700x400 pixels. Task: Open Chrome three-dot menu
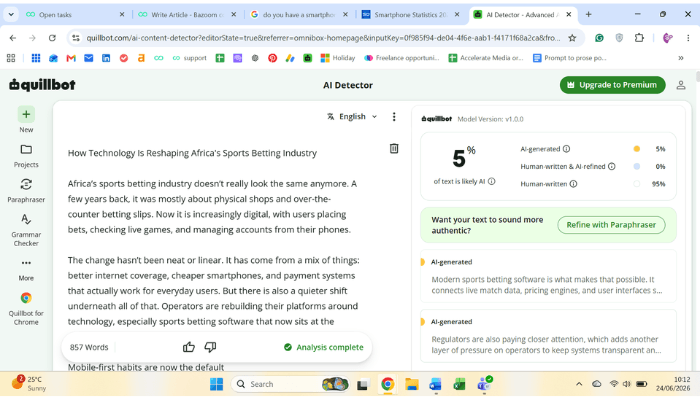[688, 38]
